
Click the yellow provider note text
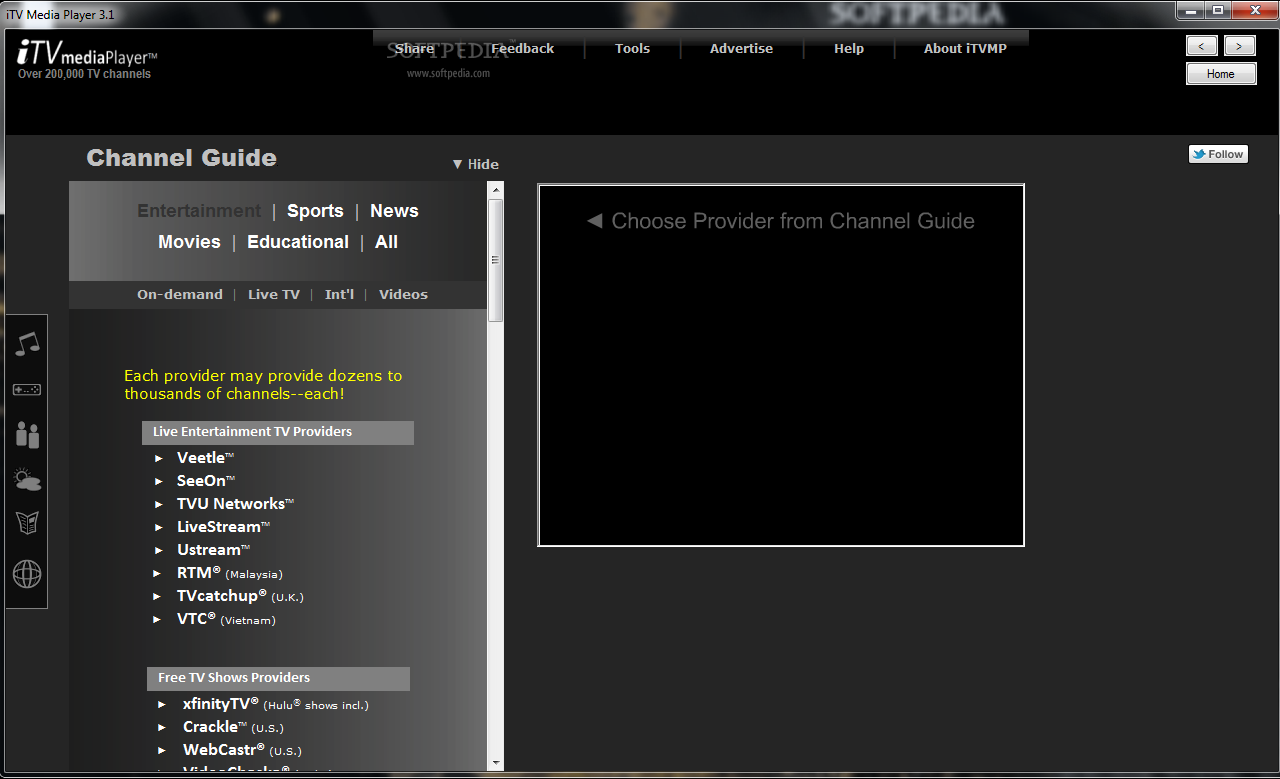(263, 385)
